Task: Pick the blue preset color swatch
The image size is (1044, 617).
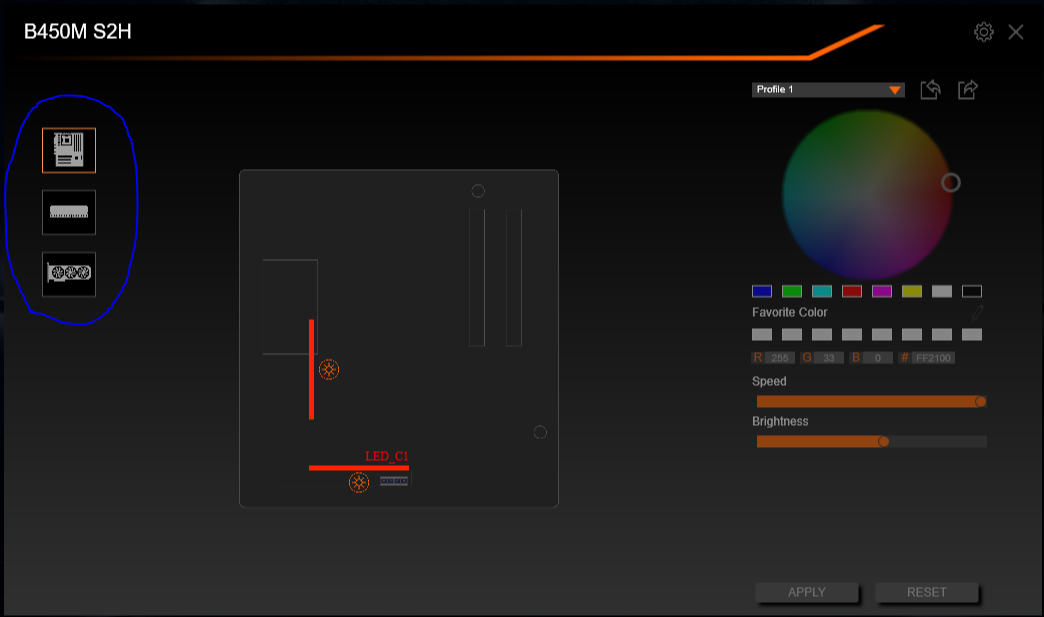Action: tap(762, 291)
